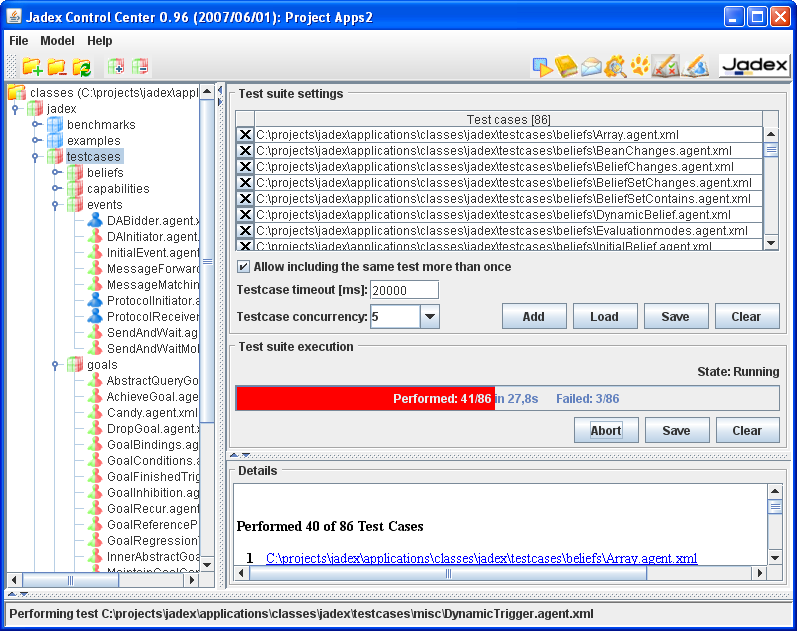
Task: Click the Jadex logo button
Action: [x=755, y=66]
